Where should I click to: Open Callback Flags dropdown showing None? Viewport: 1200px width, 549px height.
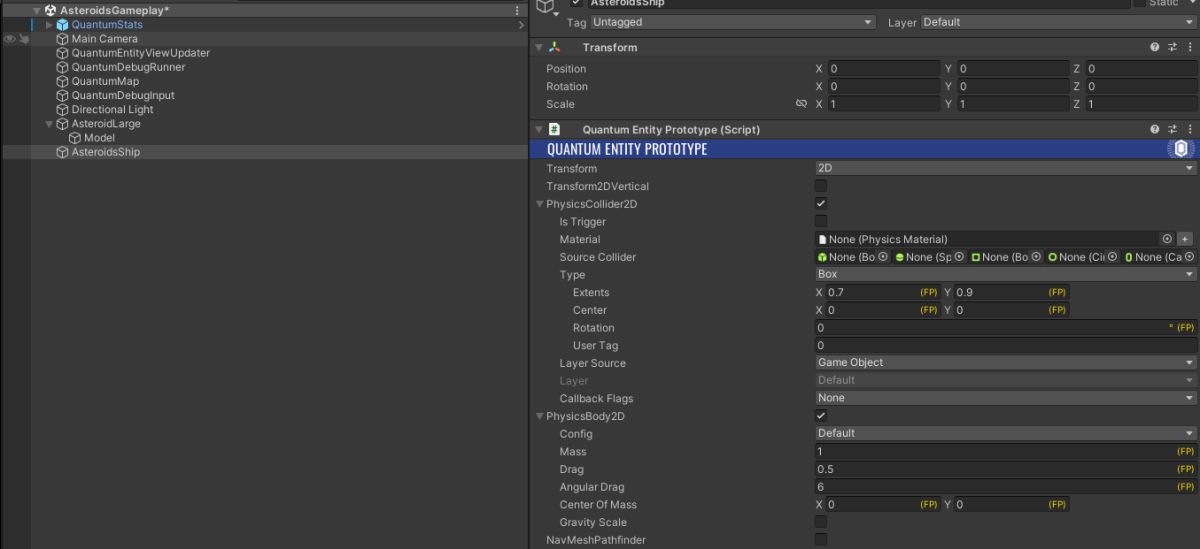(x=1006, y=398)
